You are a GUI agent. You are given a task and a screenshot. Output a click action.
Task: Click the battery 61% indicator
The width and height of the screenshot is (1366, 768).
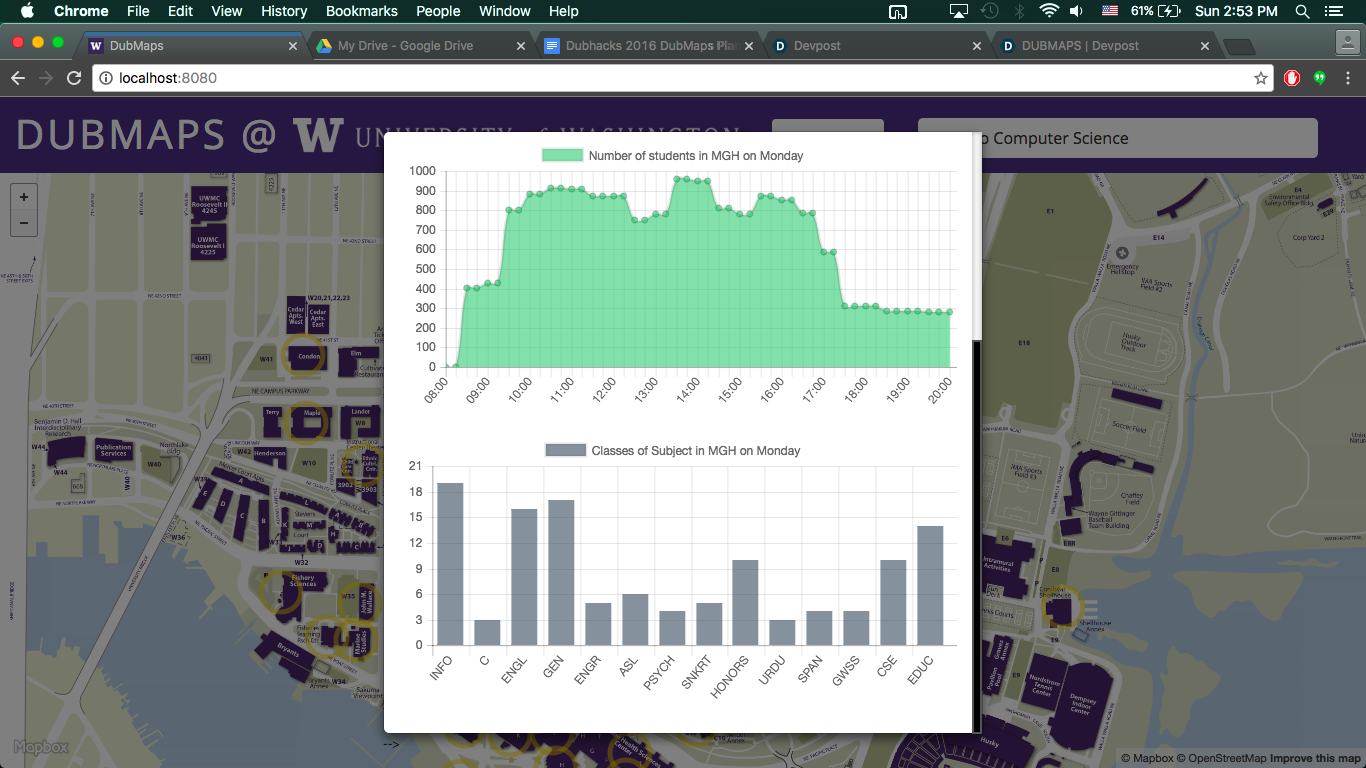click(x=1158, y=11)
